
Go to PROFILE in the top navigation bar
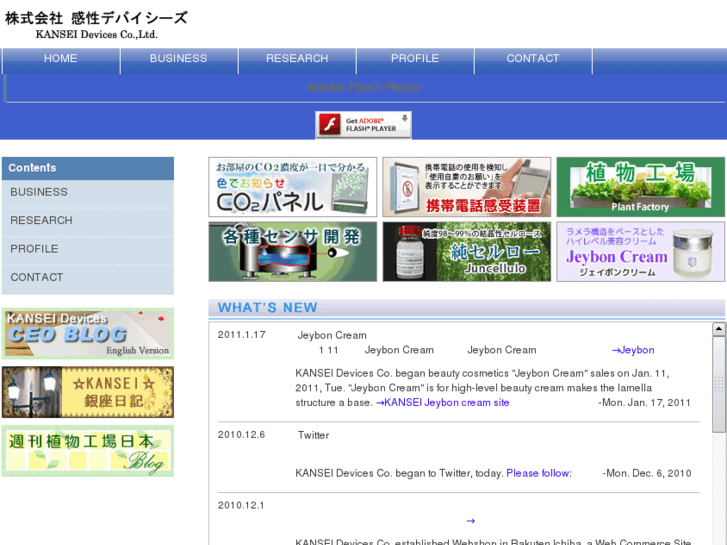tap(415, 59)
